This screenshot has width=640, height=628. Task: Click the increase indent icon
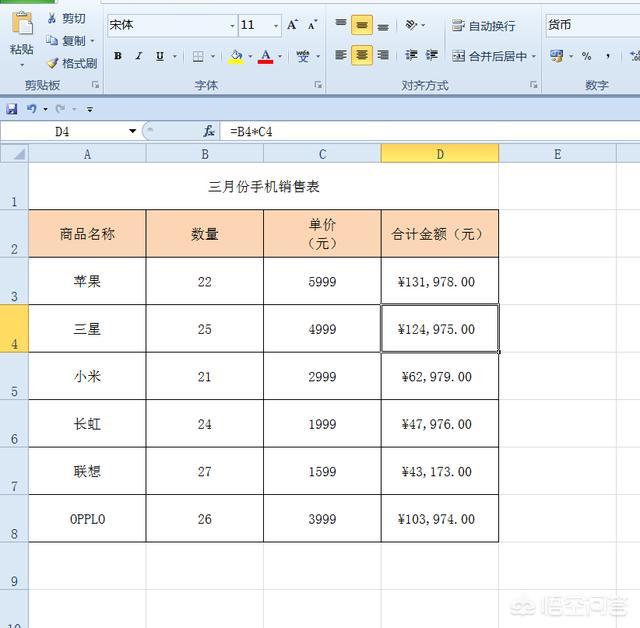[x=432, y=55]
